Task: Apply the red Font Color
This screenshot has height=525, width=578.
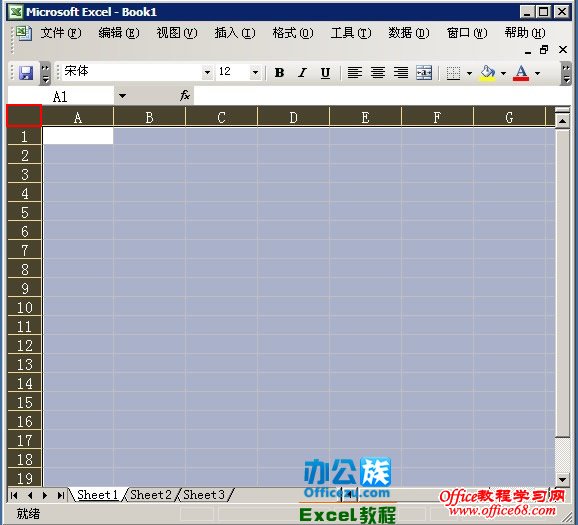Action: click(521, 73)
